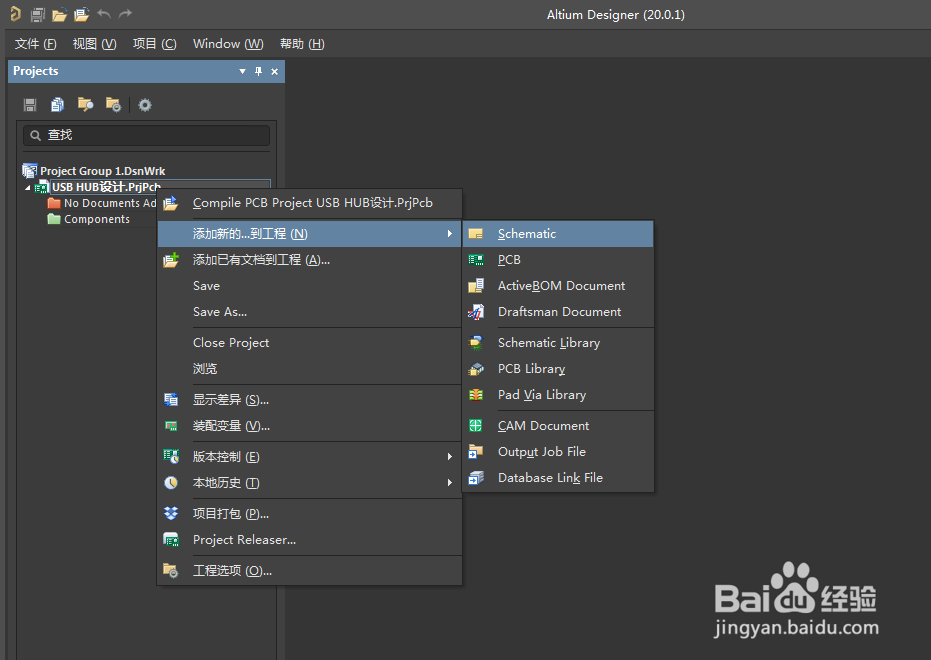Click the open project folder icon in Projects toolbar
Screen dimensions: 931x660
86,105
